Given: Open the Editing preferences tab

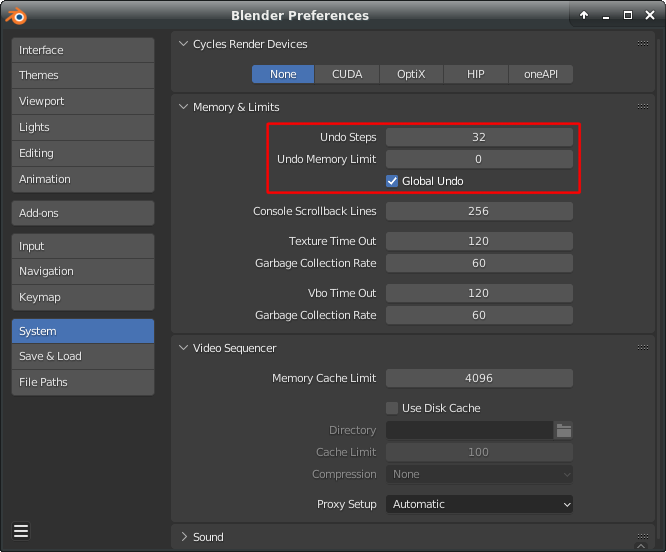Looking at the screenshot, I should 83,153.
